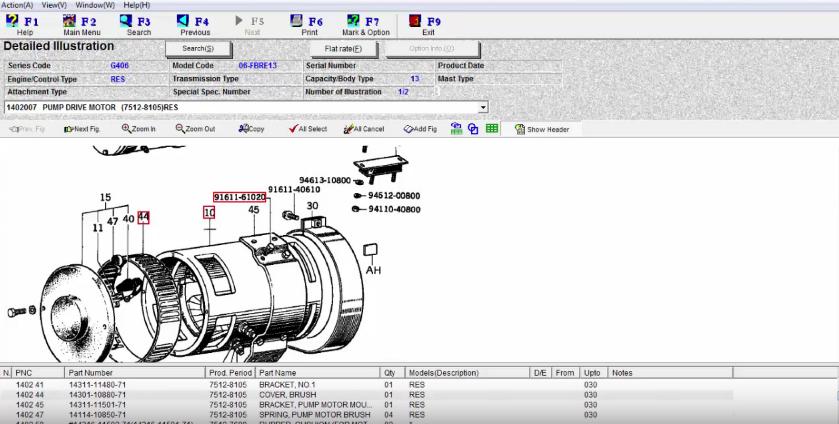
Task: Open the View(V) menu
Action: 54,5
